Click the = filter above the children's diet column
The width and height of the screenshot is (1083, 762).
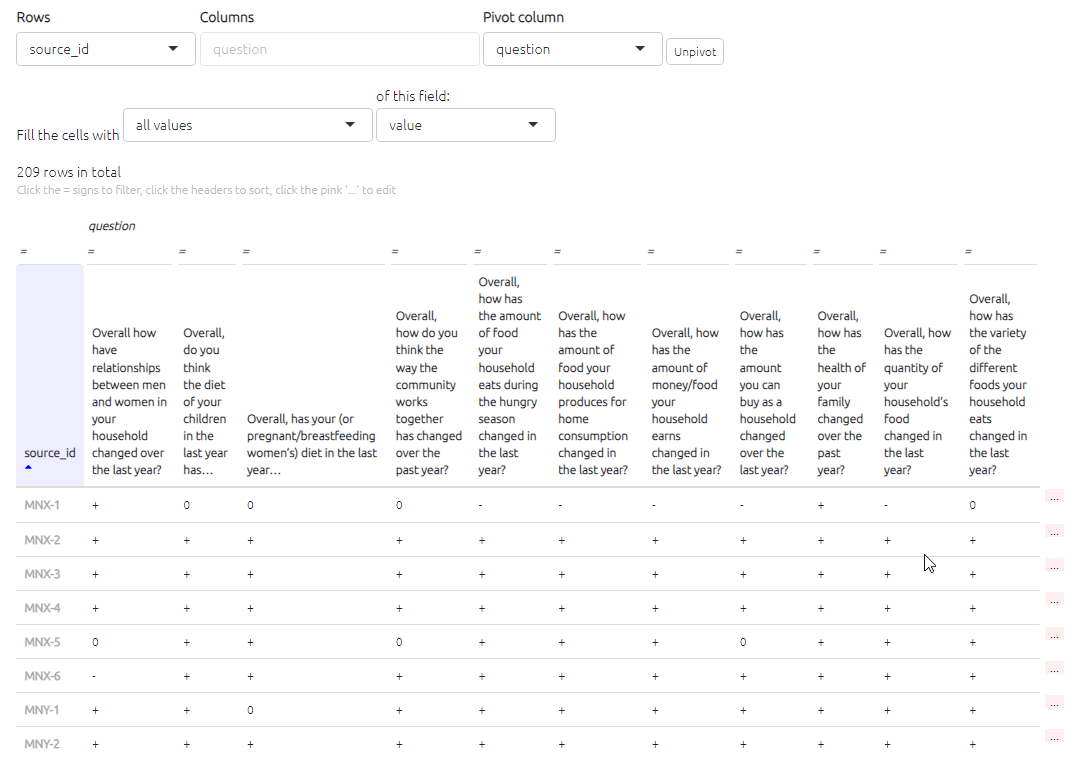[x=182, y=252]
